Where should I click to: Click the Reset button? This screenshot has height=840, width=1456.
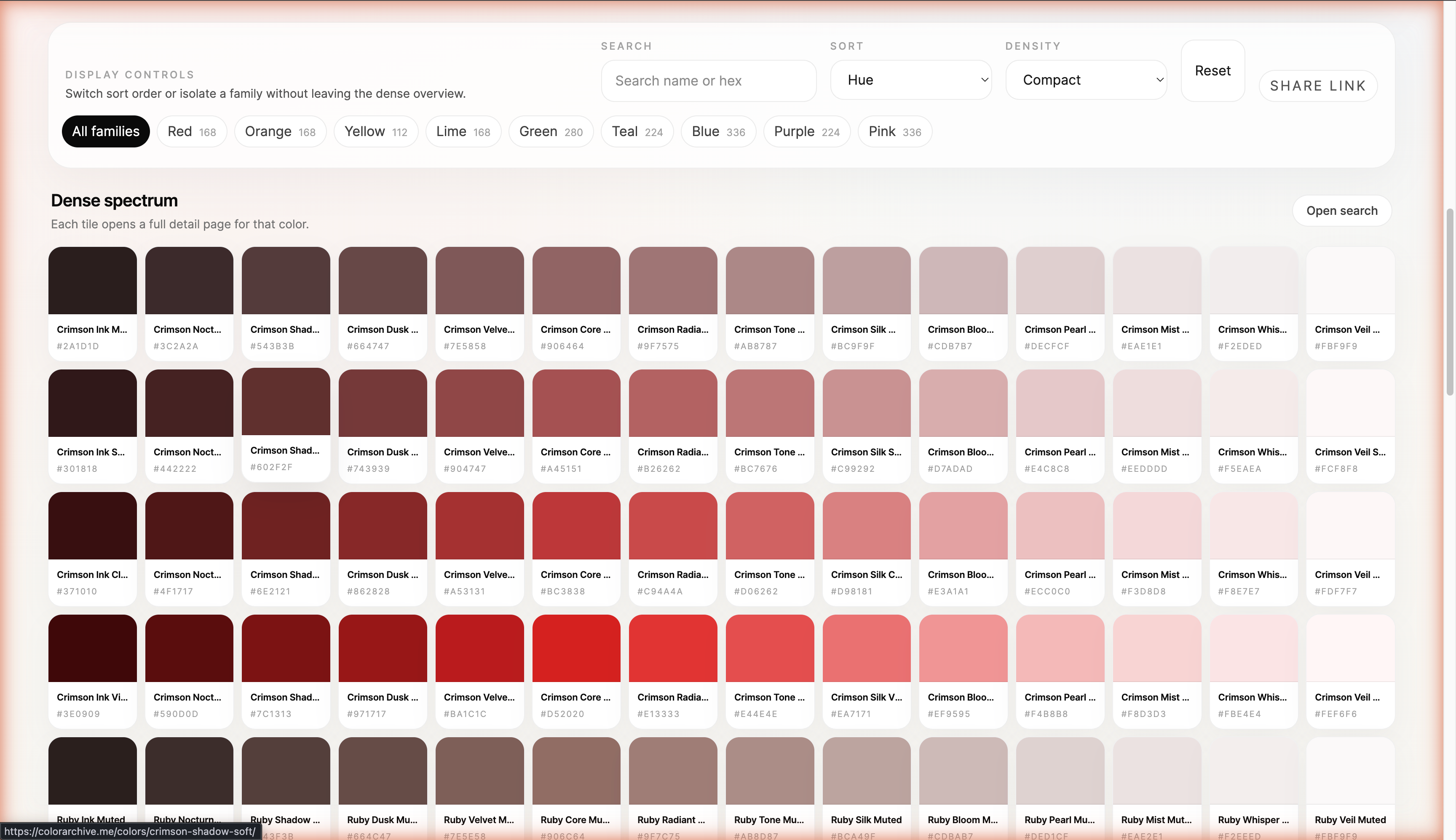point(1212,71)
